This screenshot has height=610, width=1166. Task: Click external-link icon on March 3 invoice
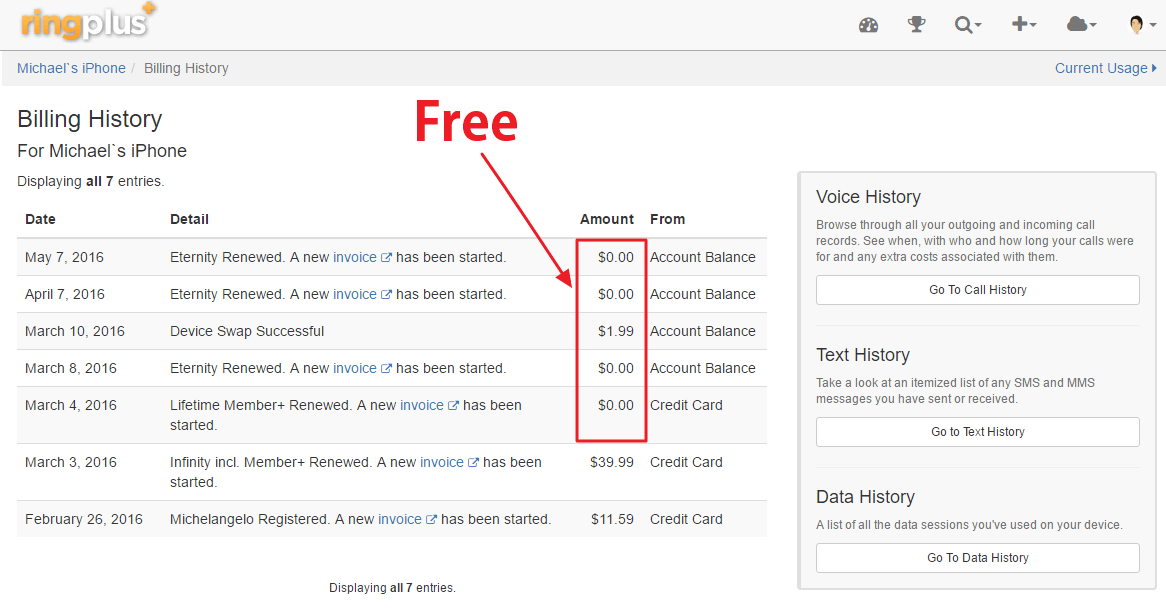pyautogui.click(x=474, y=463)
